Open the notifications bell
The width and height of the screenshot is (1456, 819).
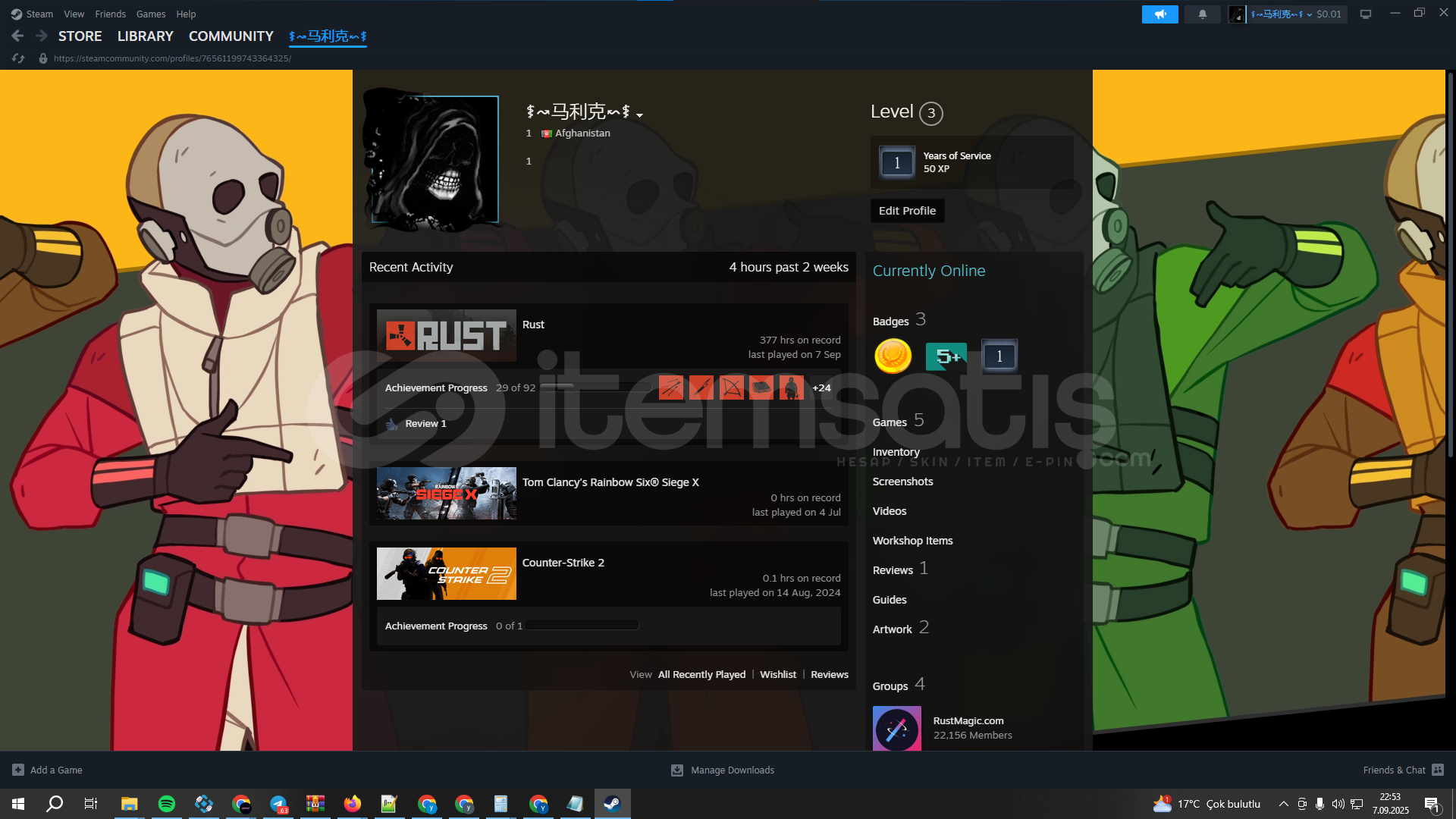(1202, 14)
